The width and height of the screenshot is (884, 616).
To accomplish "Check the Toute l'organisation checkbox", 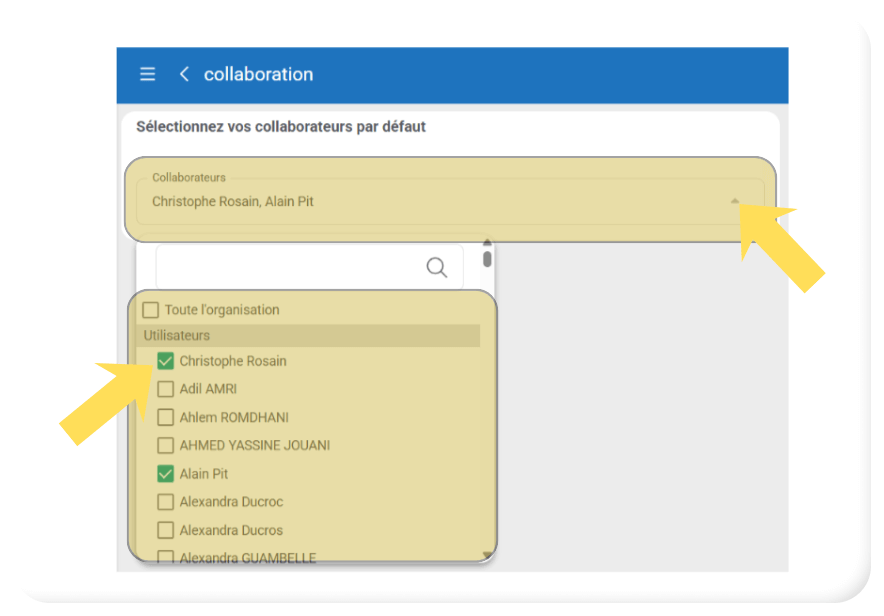I will 151,310.
